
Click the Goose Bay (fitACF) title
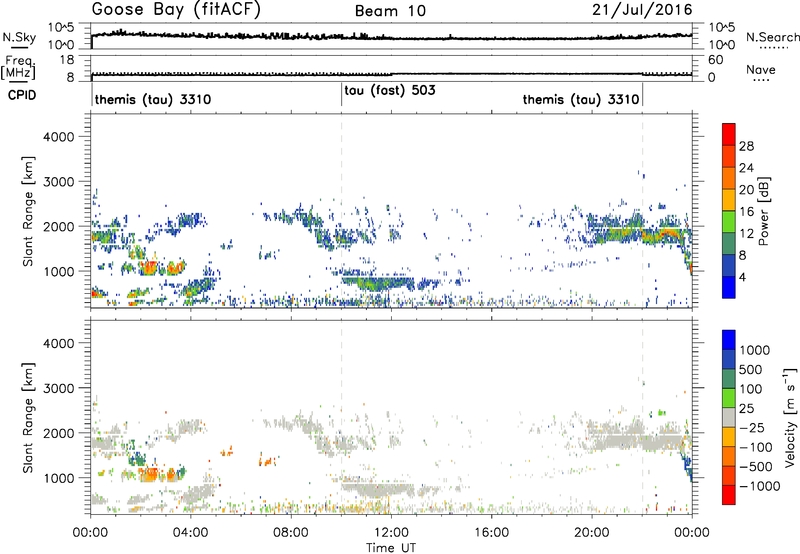point(176,10)
